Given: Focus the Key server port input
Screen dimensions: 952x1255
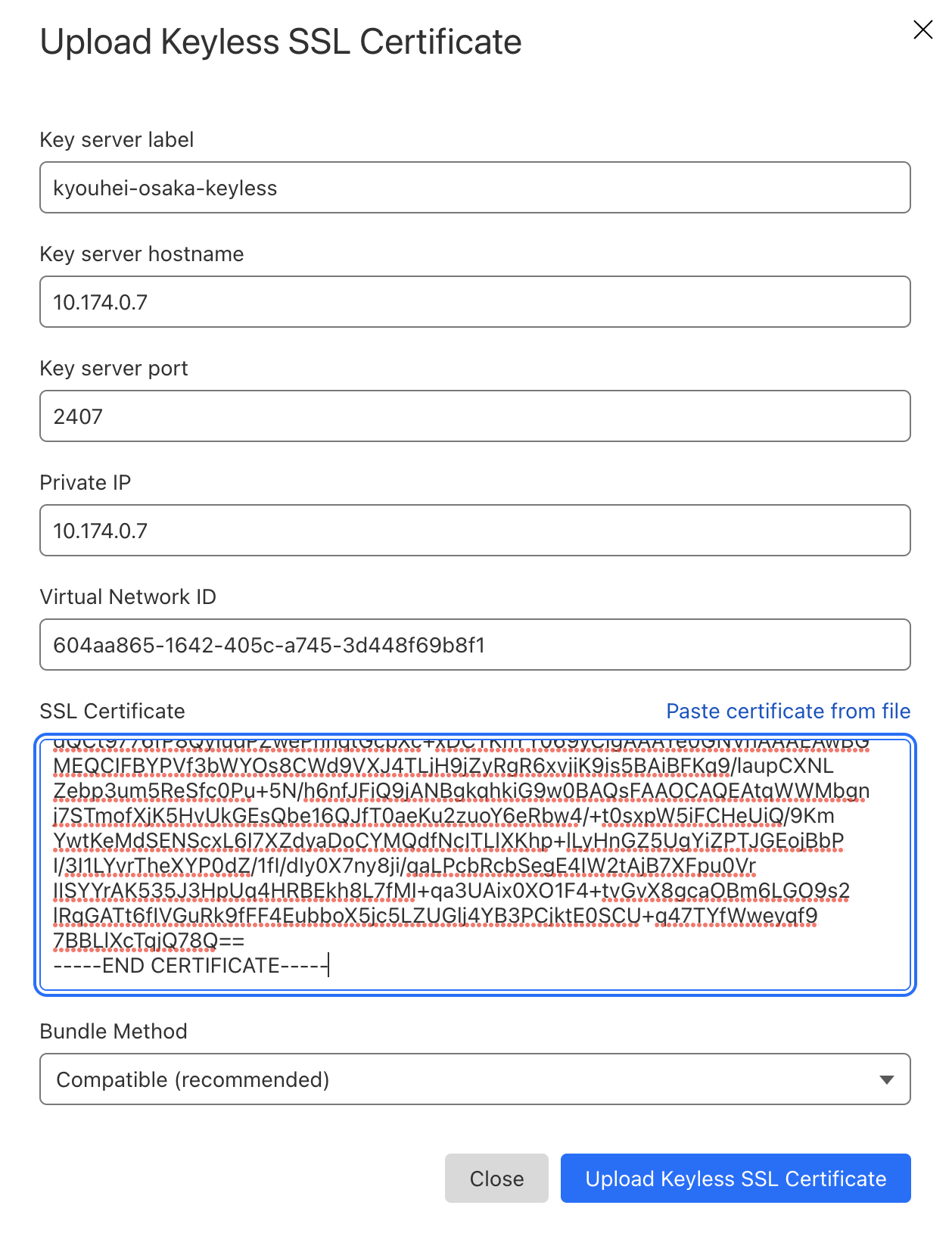Looking at the screenshot, I should click(475, 416).
